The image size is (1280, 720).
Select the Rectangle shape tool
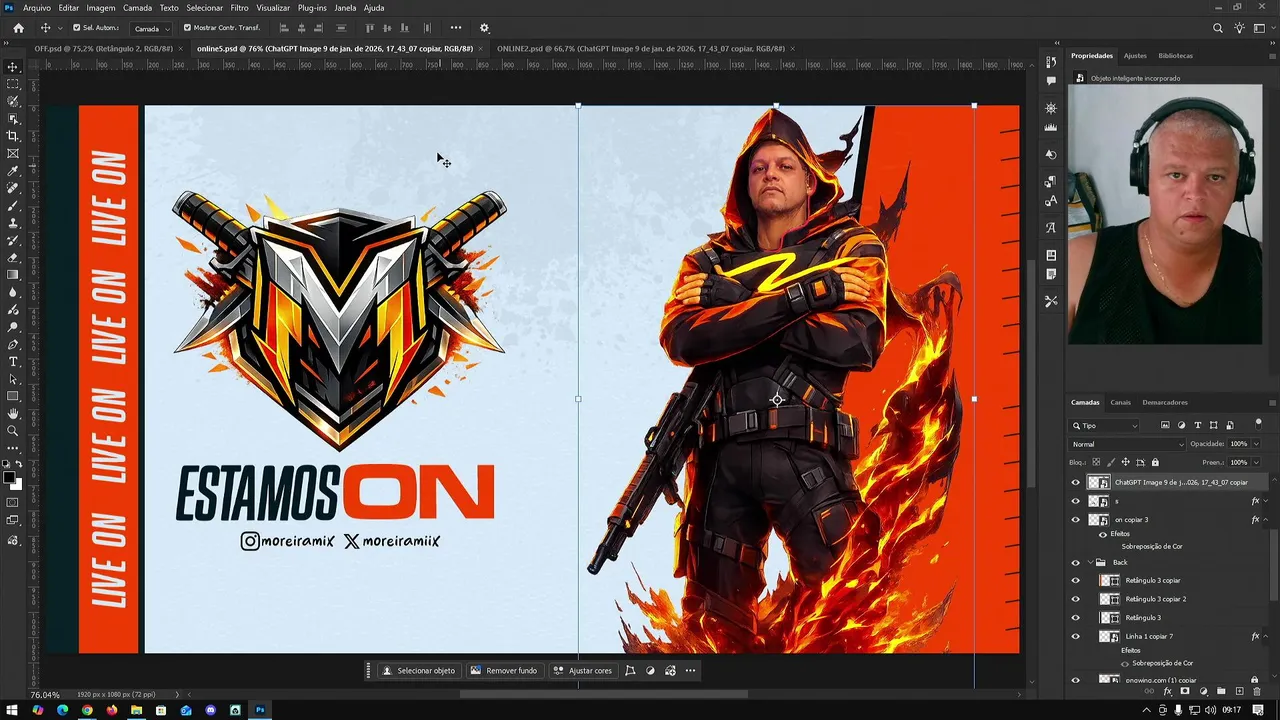click(13, 396)
